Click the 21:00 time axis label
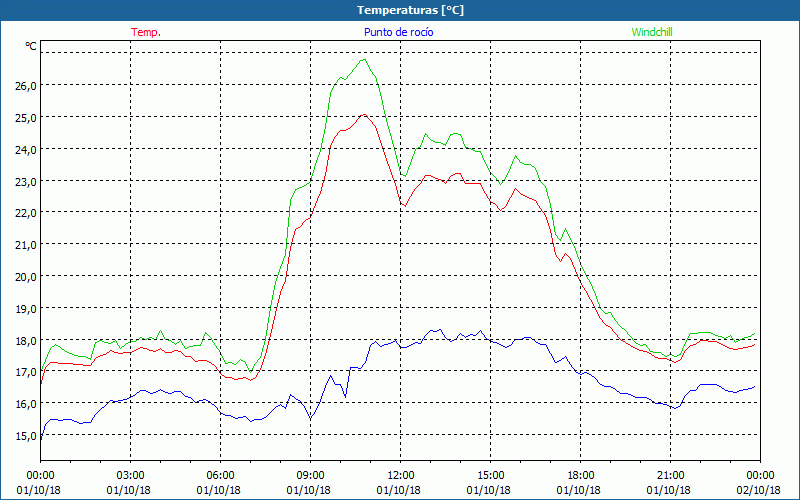The height and width of the screenshot is (500, 800). [x=670, y=476]
